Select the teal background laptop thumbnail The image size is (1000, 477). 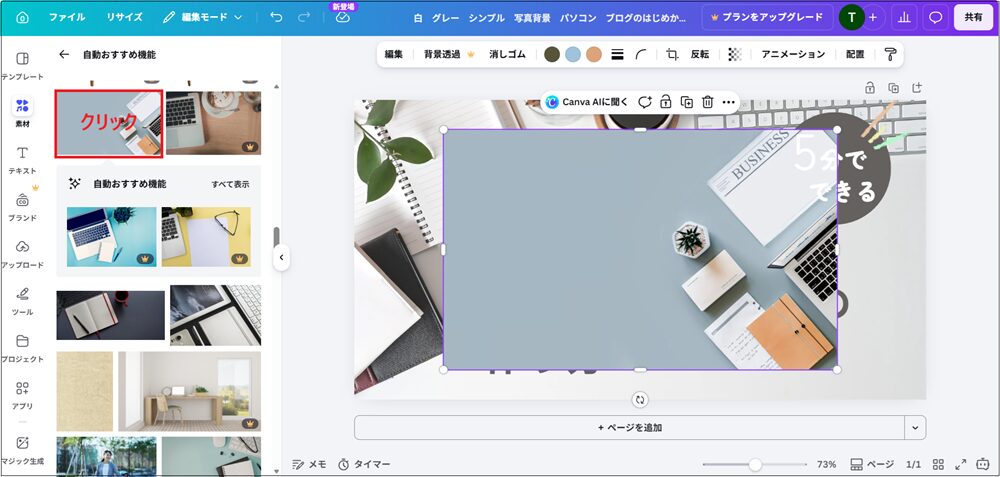coord(112,237)
